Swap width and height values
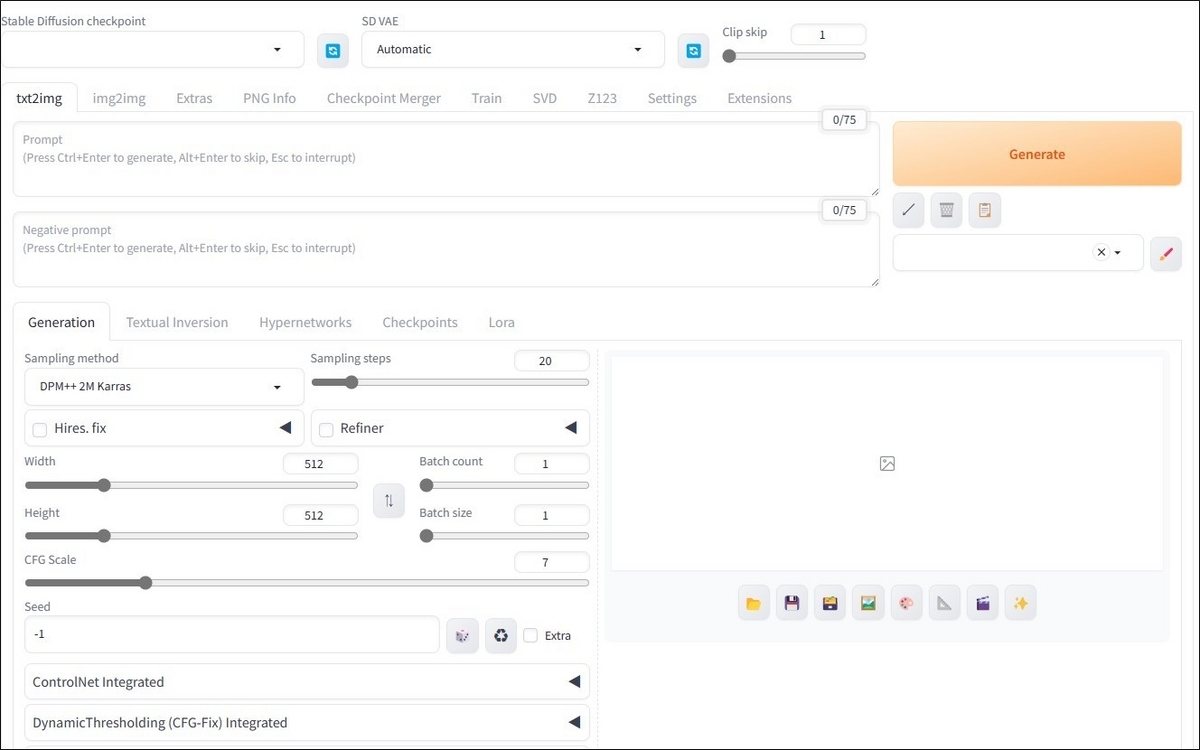 click(x=389, y=500)
